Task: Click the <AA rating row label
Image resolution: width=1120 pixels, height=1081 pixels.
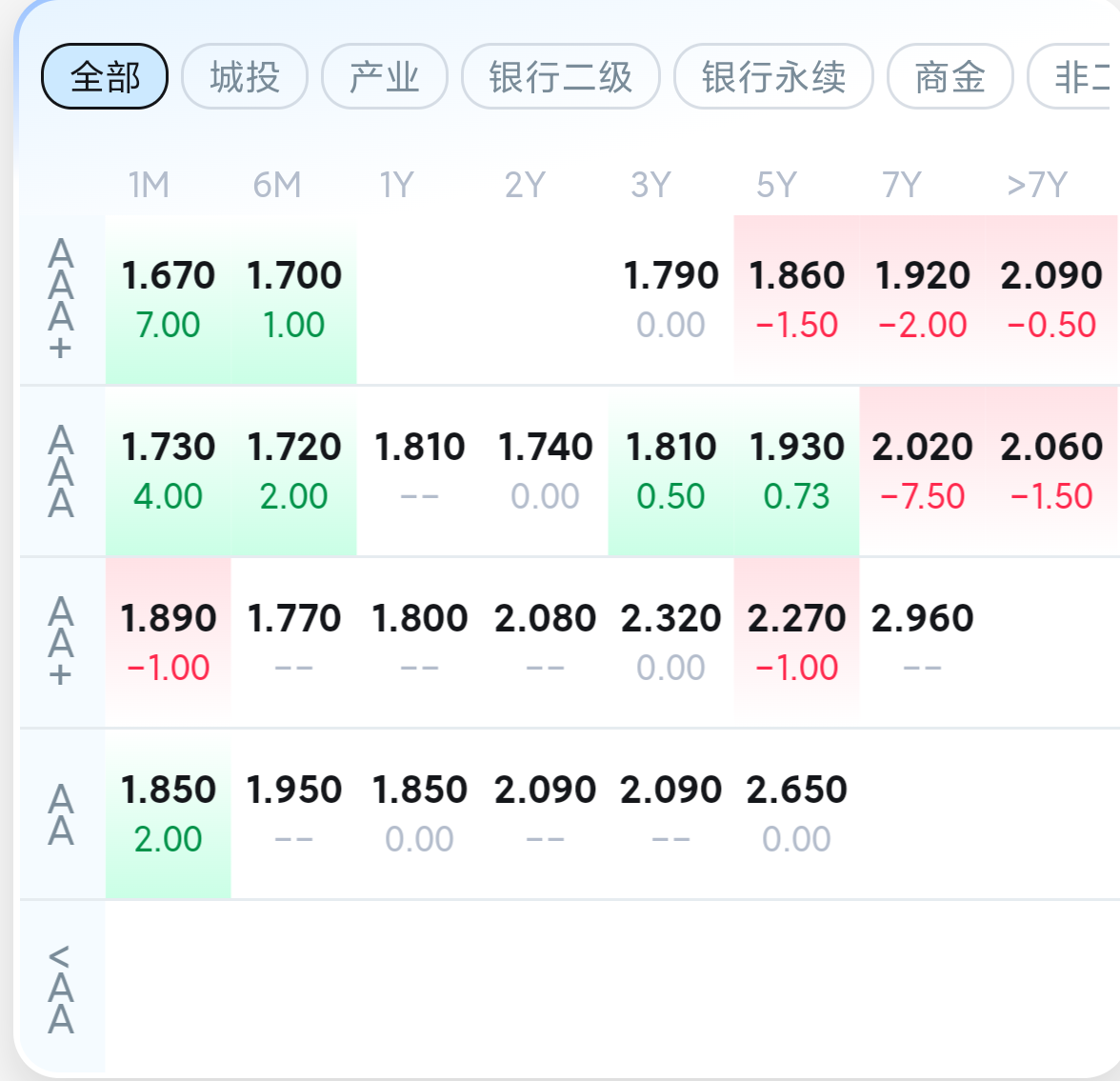Action: click(x=61, y=989)
